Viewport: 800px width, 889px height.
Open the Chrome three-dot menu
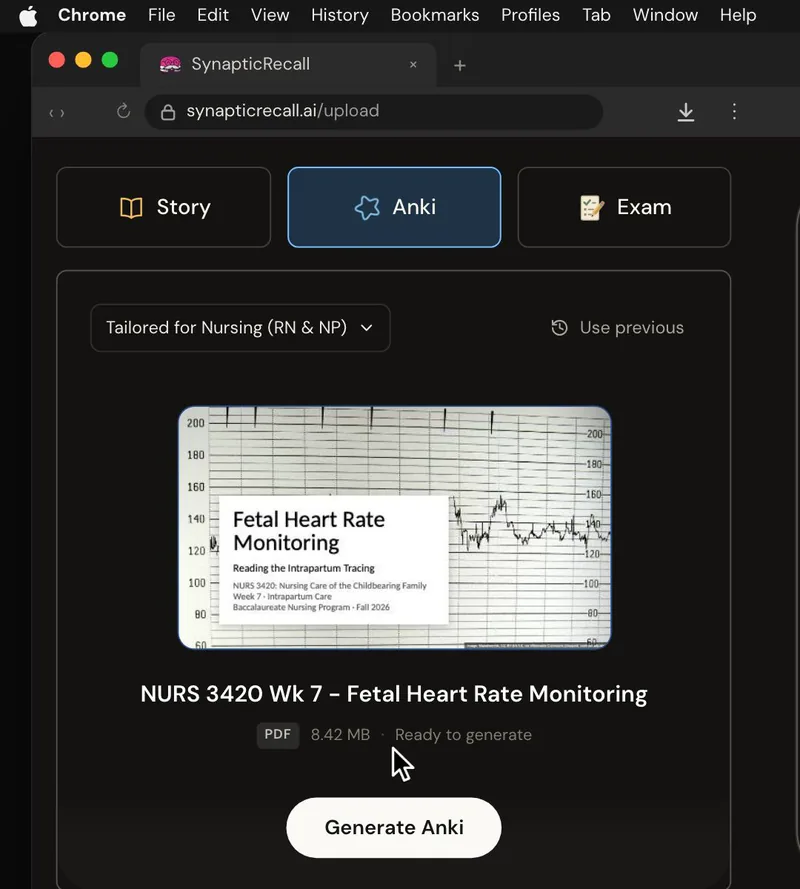734,111
